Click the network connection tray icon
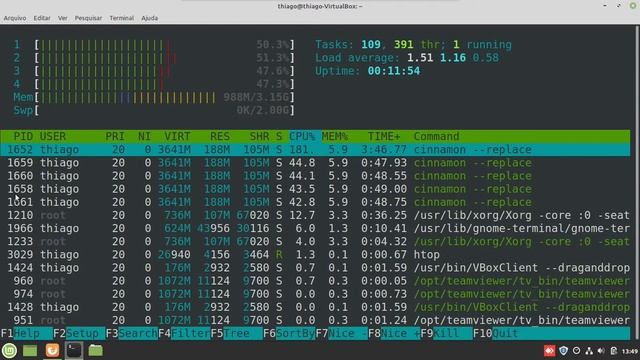This screenshot has width=640, height=360. [589, 351]
